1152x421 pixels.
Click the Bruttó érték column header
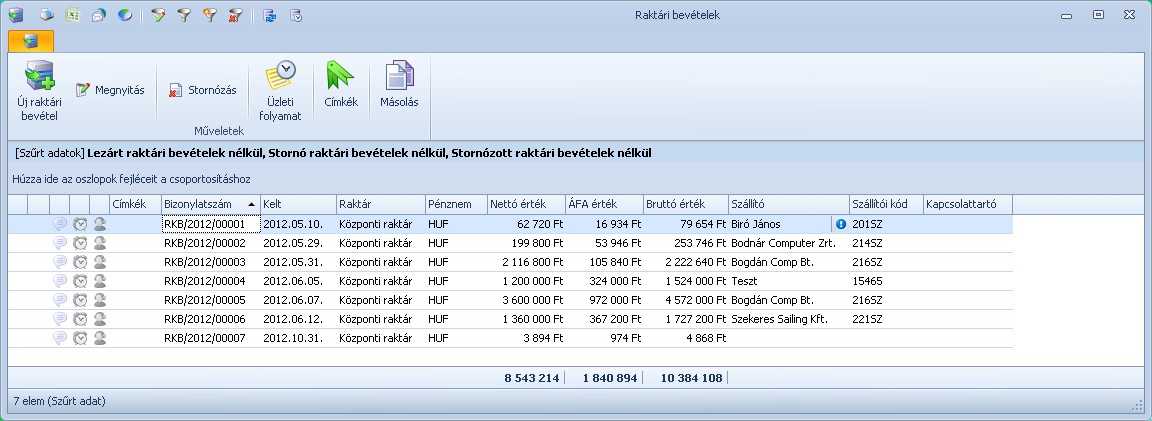coord(684,204)
